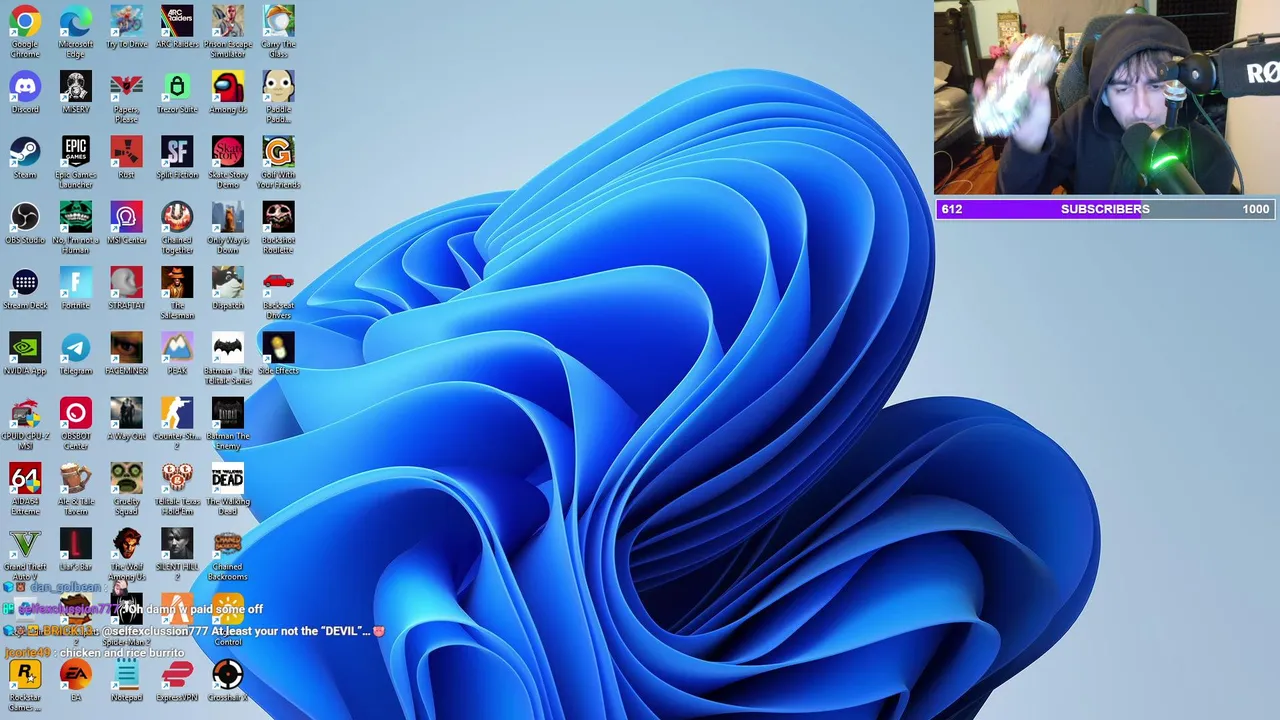Click the SUBSCRIBERS goal progress bar
This screenshot has height=720, width=1280.
pyautogui.click(x=1106, y=209)
